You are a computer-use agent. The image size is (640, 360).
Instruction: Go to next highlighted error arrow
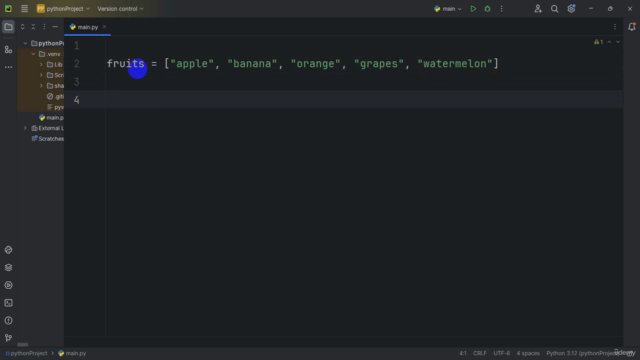click(618, 42)
